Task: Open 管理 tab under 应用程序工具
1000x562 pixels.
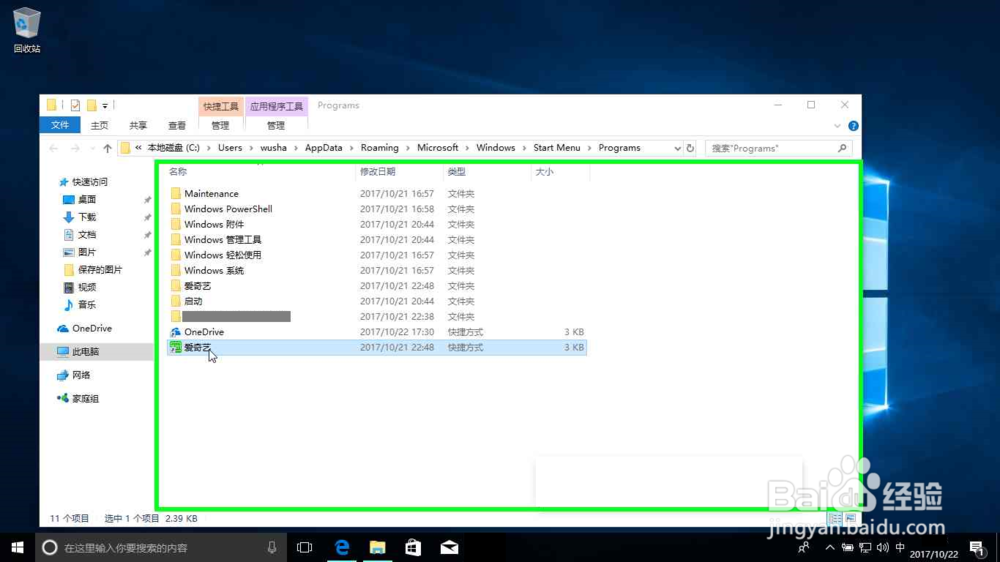Action: coord(276,126)
